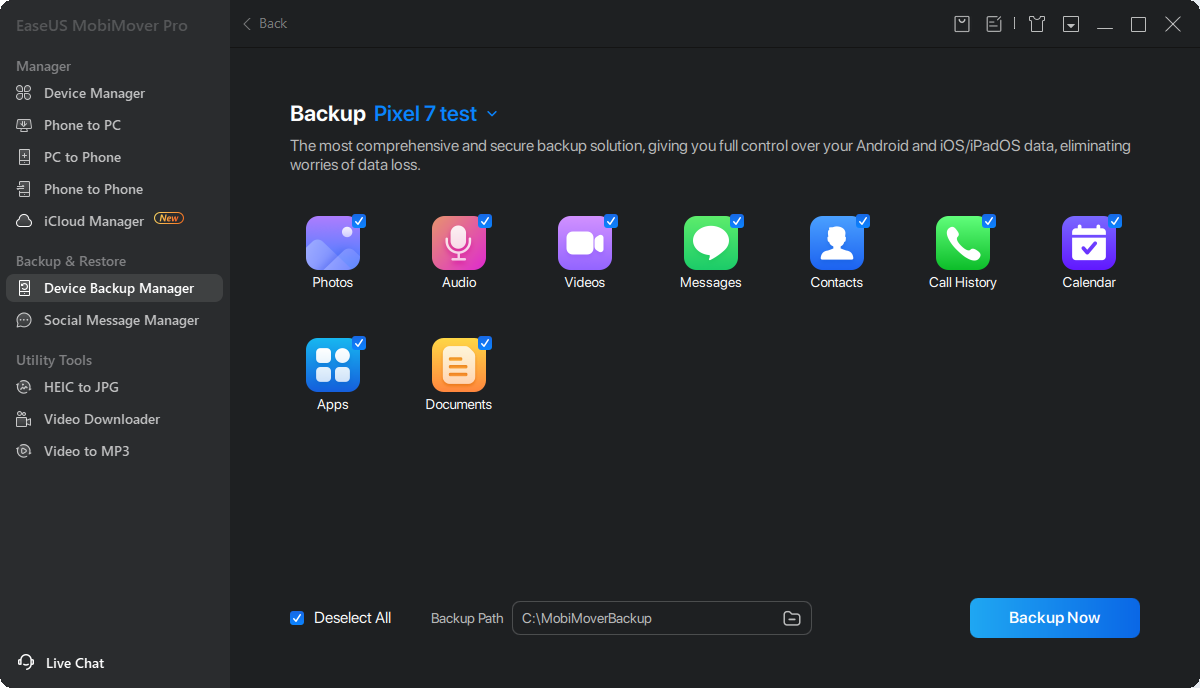The height and width of the screenshot is (688, 1200).
Task: Open Phone to Phone in sidebar
Action: click(x=114, y=189)
